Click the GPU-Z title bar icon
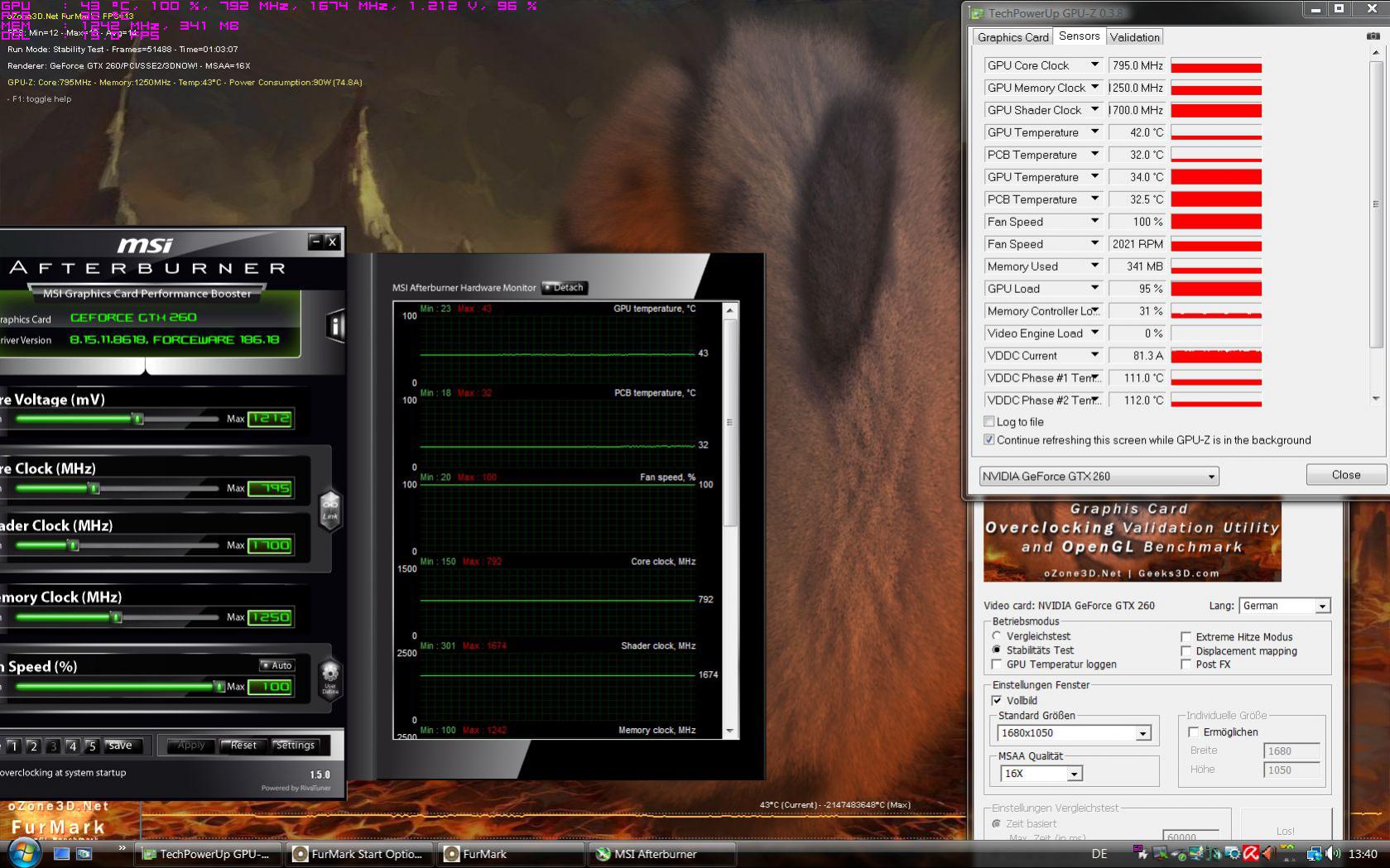Screen dimensions: 1390x868 pyautogui.click(x=977, y=13)
